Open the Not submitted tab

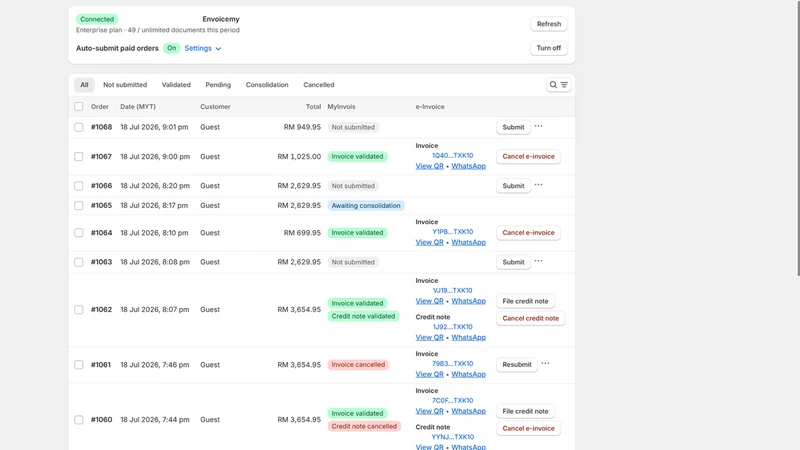click(125, 85)
